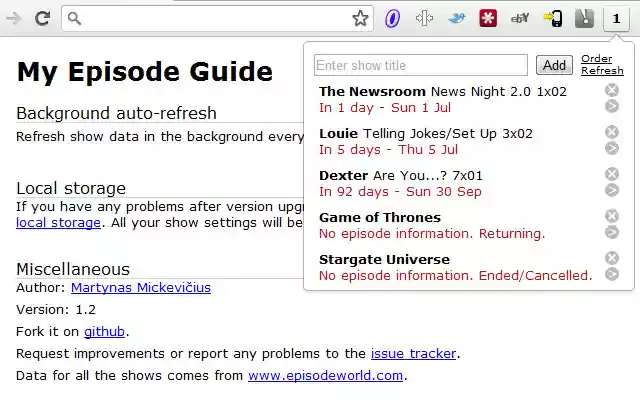Image resolution: width=640 pixels, height=400 pixels.
Task: Click the arrow icon for Dexter
Action: [x=611, y=190]
